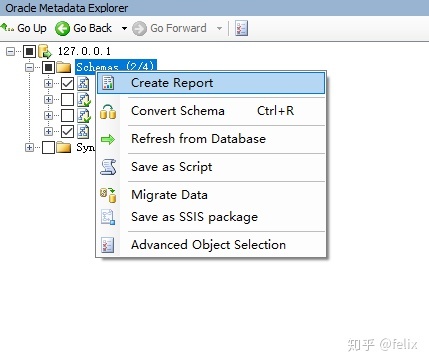Collapse the 127.0.0.1 tree node
Viewport: 429px width, 364px height.
(11, 51)
